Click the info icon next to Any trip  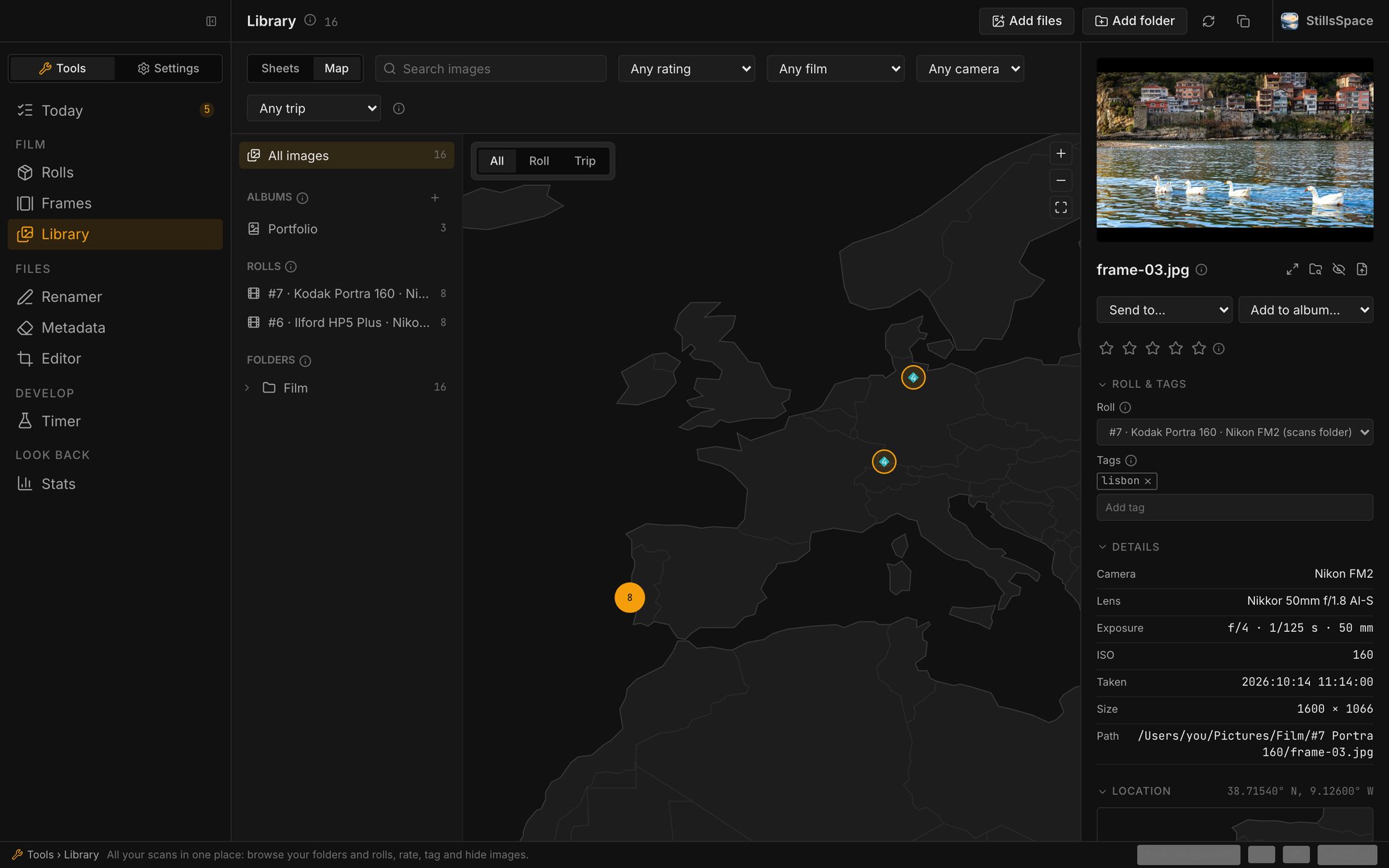click(399, 108)
